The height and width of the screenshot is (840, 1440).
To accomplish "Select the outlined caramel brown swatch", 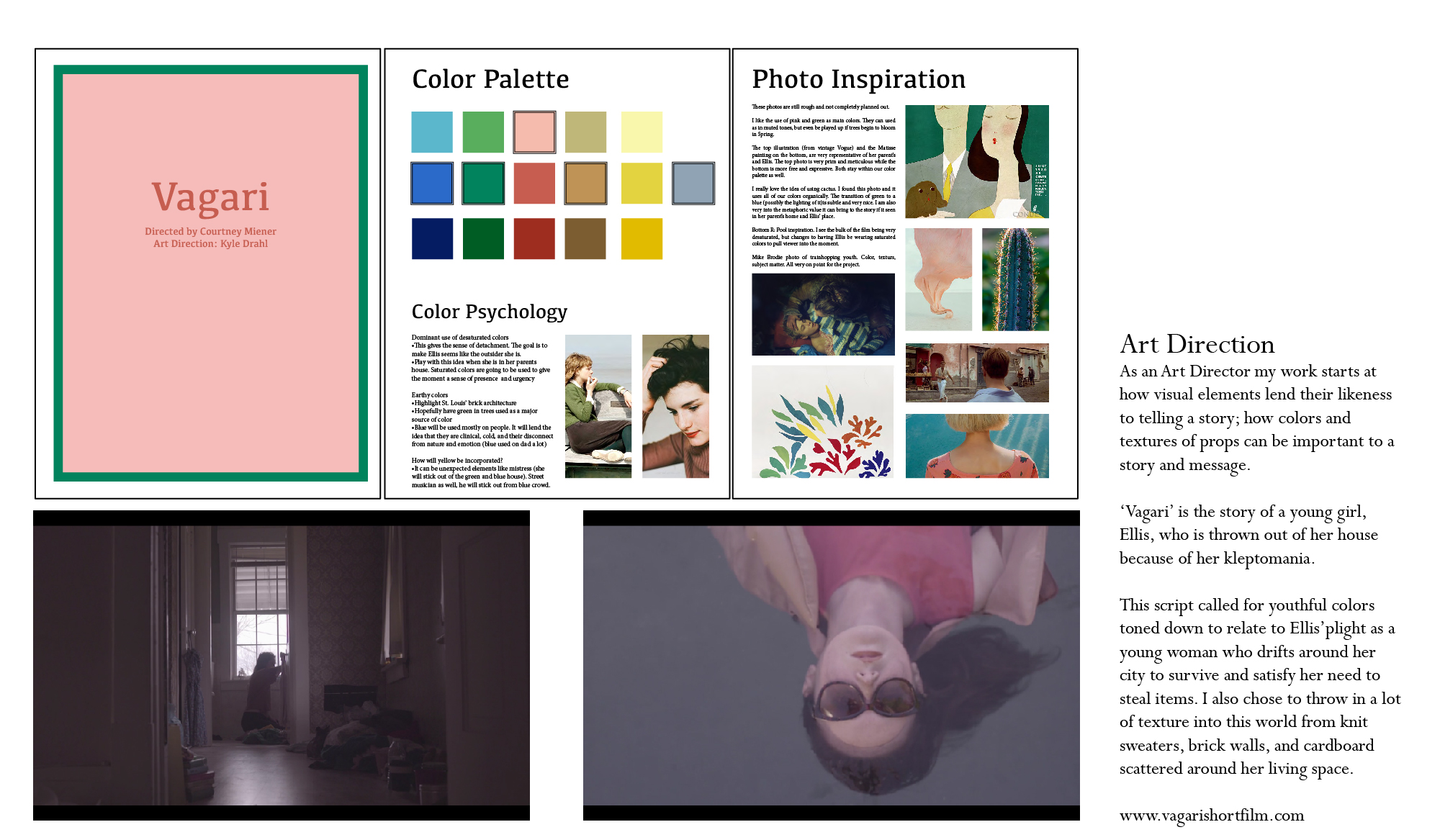I will coord(585,183).
